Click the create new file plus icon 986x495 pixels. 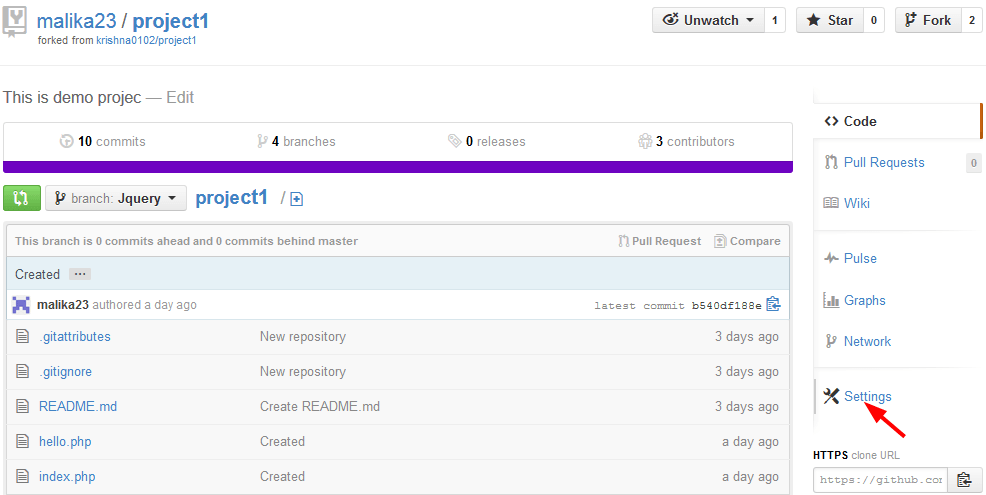[297, 199]
